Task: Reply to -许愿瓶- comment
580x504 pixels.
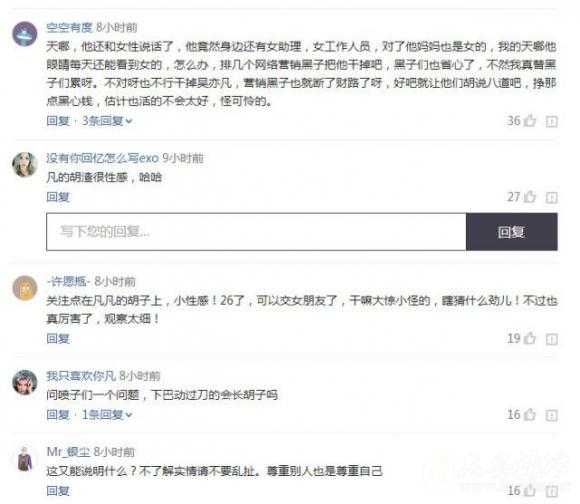Action: (58, 338)
